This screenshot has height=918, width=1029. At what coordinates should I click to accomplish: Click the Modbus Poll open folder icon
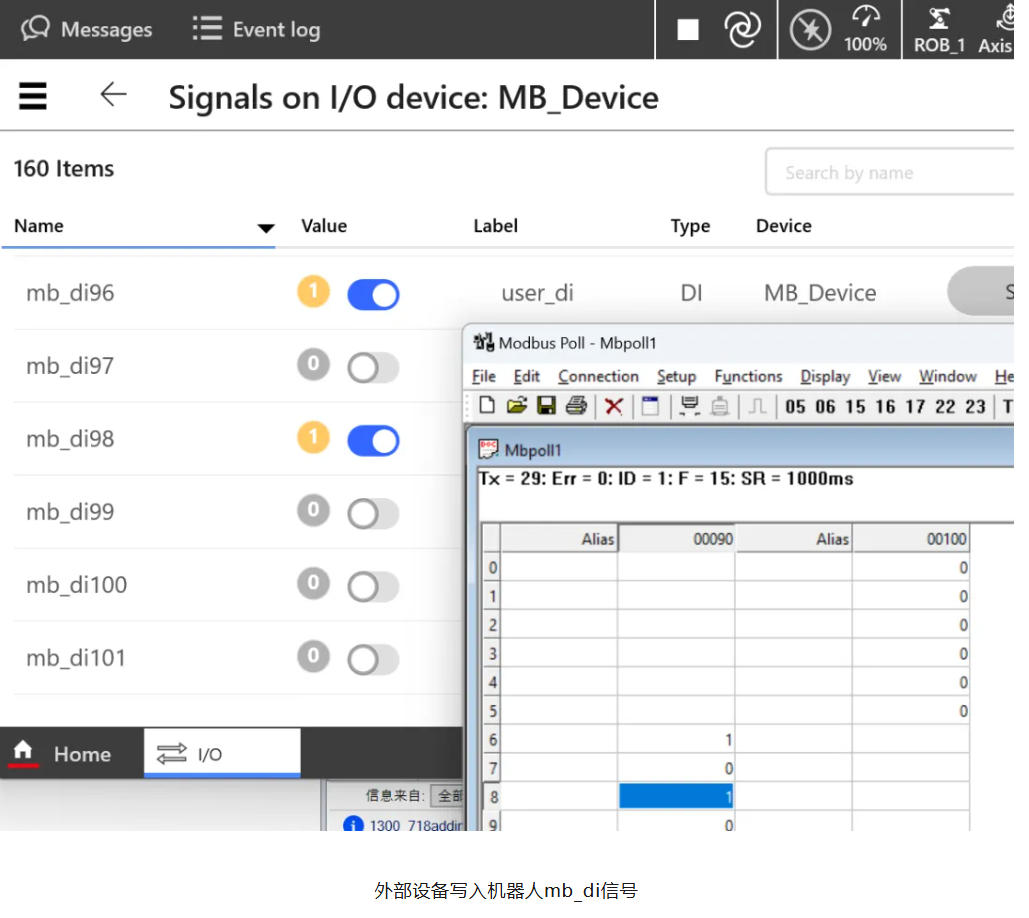(x=516, y=406)
